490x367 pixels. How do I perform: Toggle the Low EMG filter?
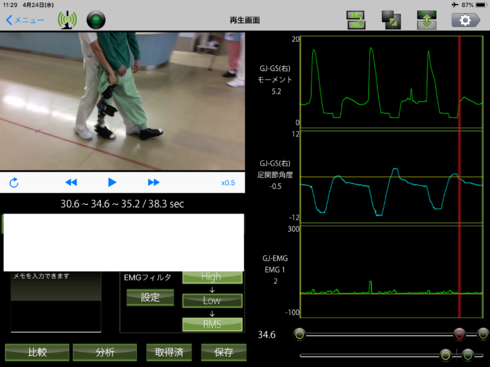tap(212, 301)
